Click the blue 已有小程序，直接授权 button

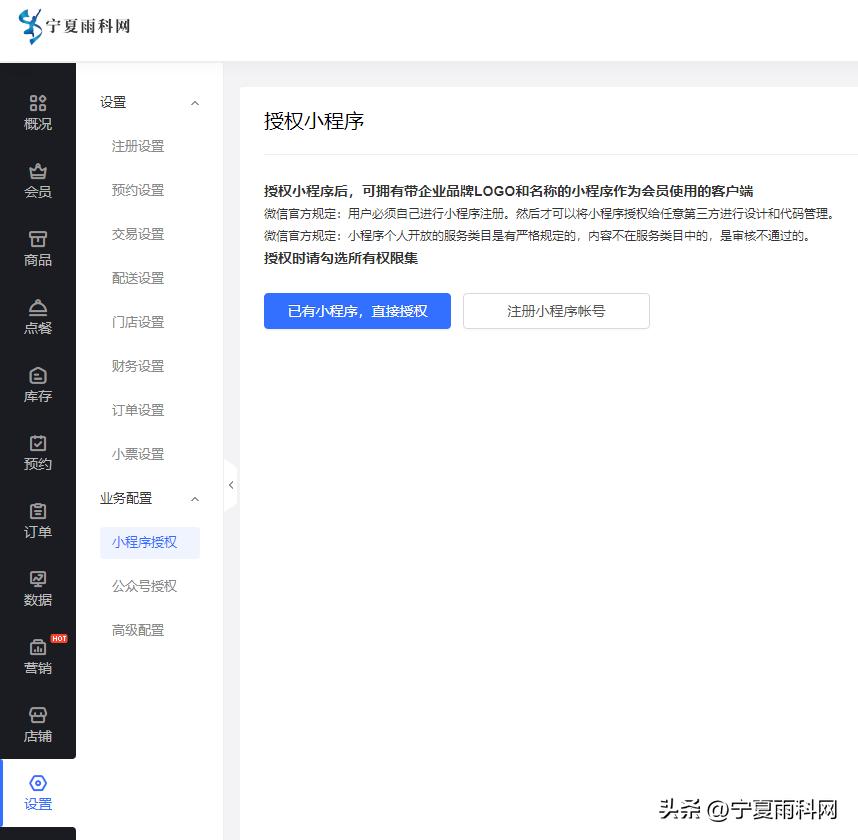coord(357,311)
